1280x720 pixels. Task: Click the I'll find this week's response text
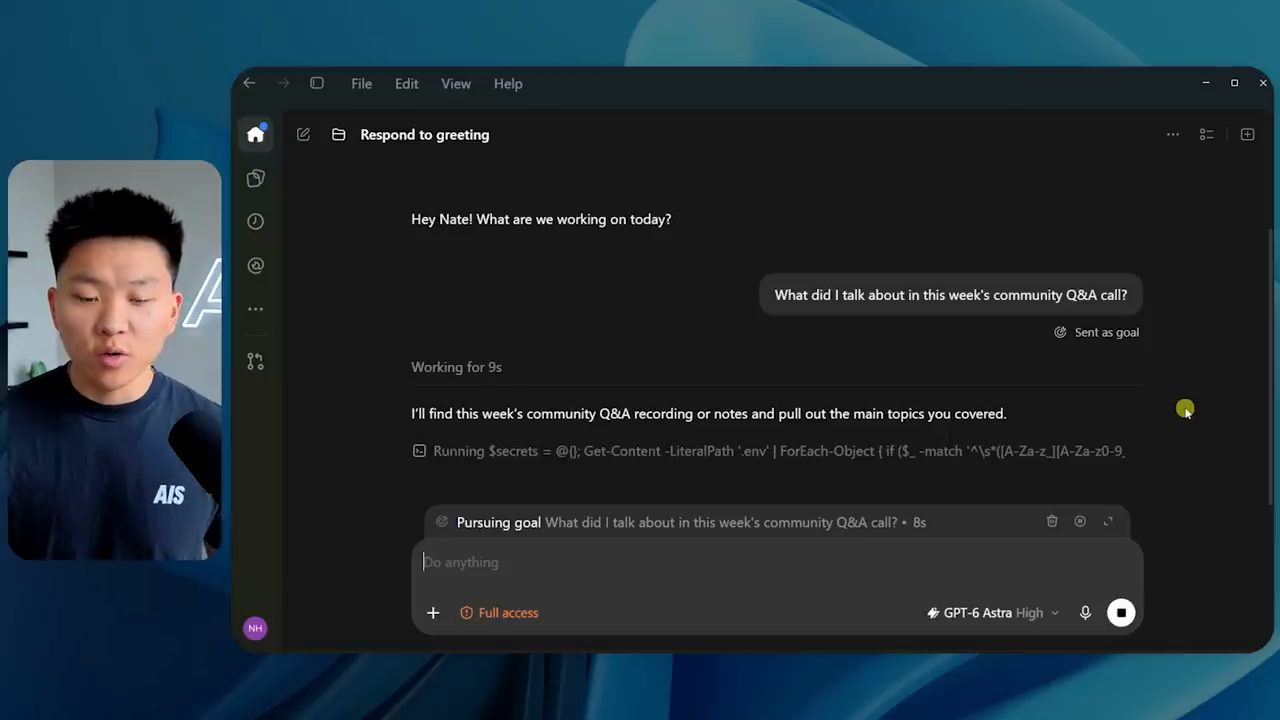709,414
